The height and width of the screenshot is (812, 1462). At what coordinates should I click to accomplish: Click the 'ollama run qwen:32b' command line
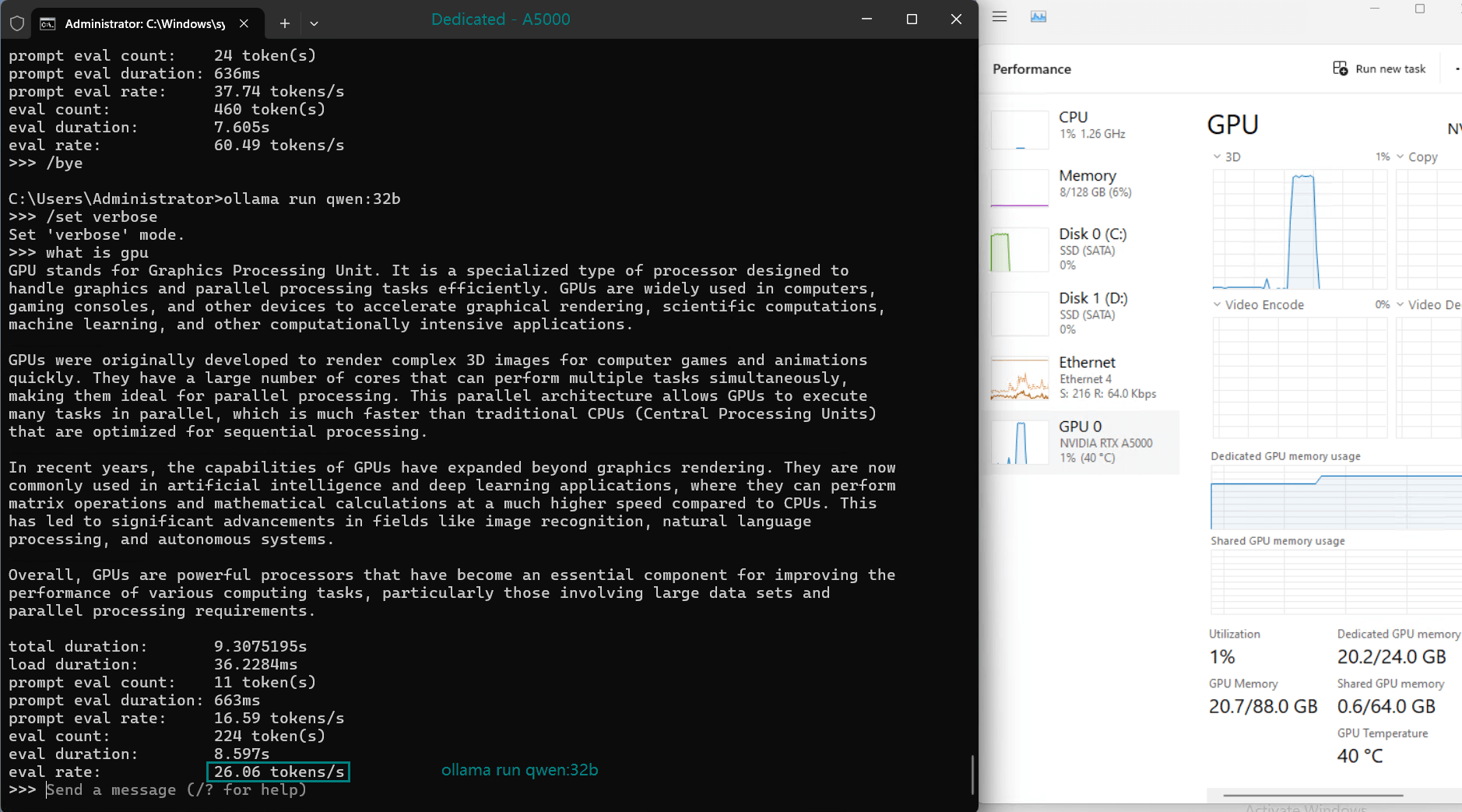[205, 199]
